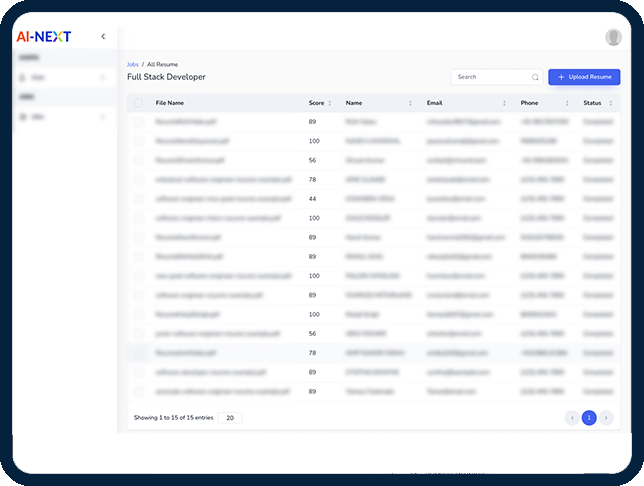
Task: Click the Full Stack Developer heading
Action: (166, 77)
